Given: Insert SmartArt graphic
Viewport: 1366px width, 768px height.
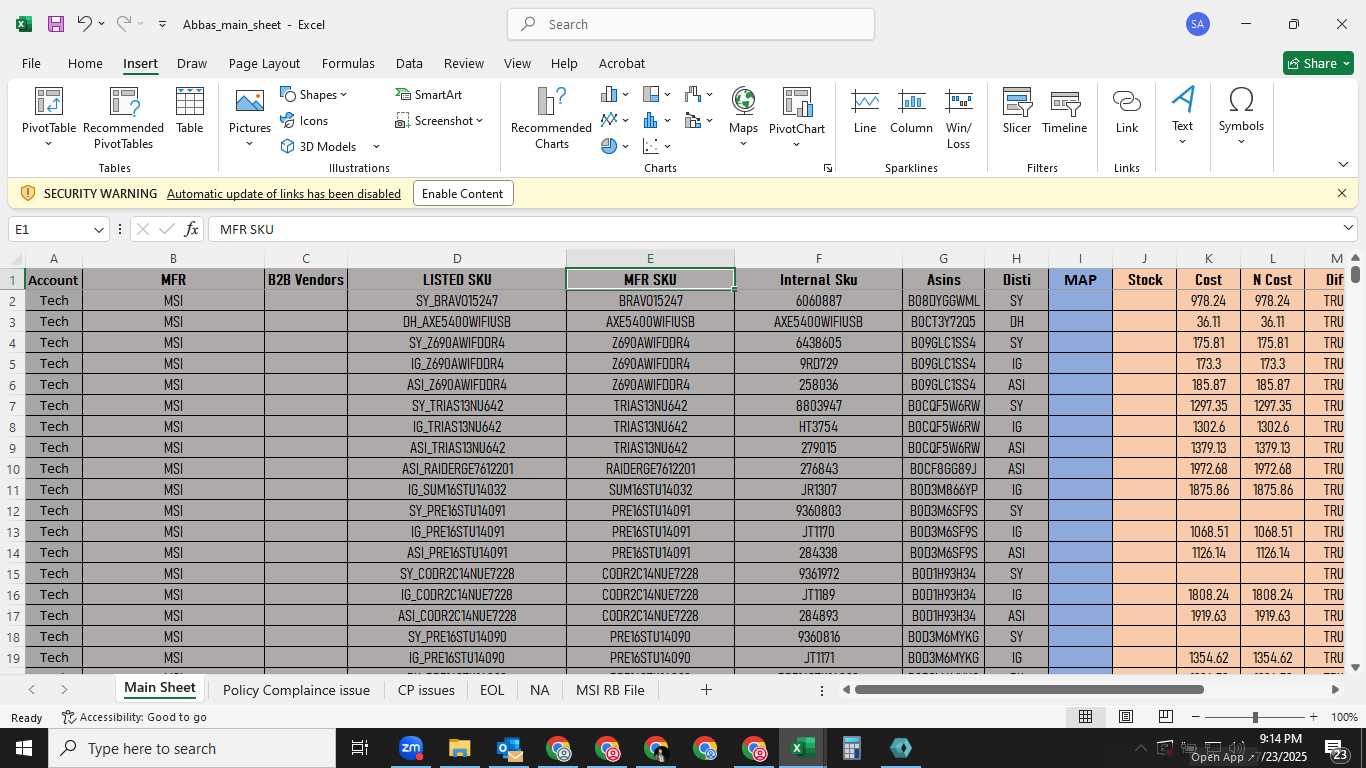Looking at the screenshot, I should (x=429, y=95).
